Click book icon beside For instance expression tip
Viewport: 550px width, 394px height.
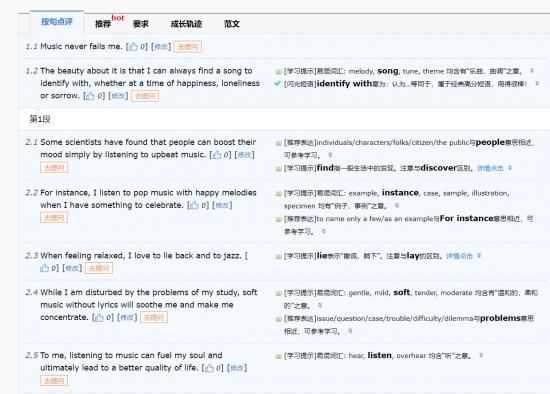pyautogui.click(x=279, y=219)
